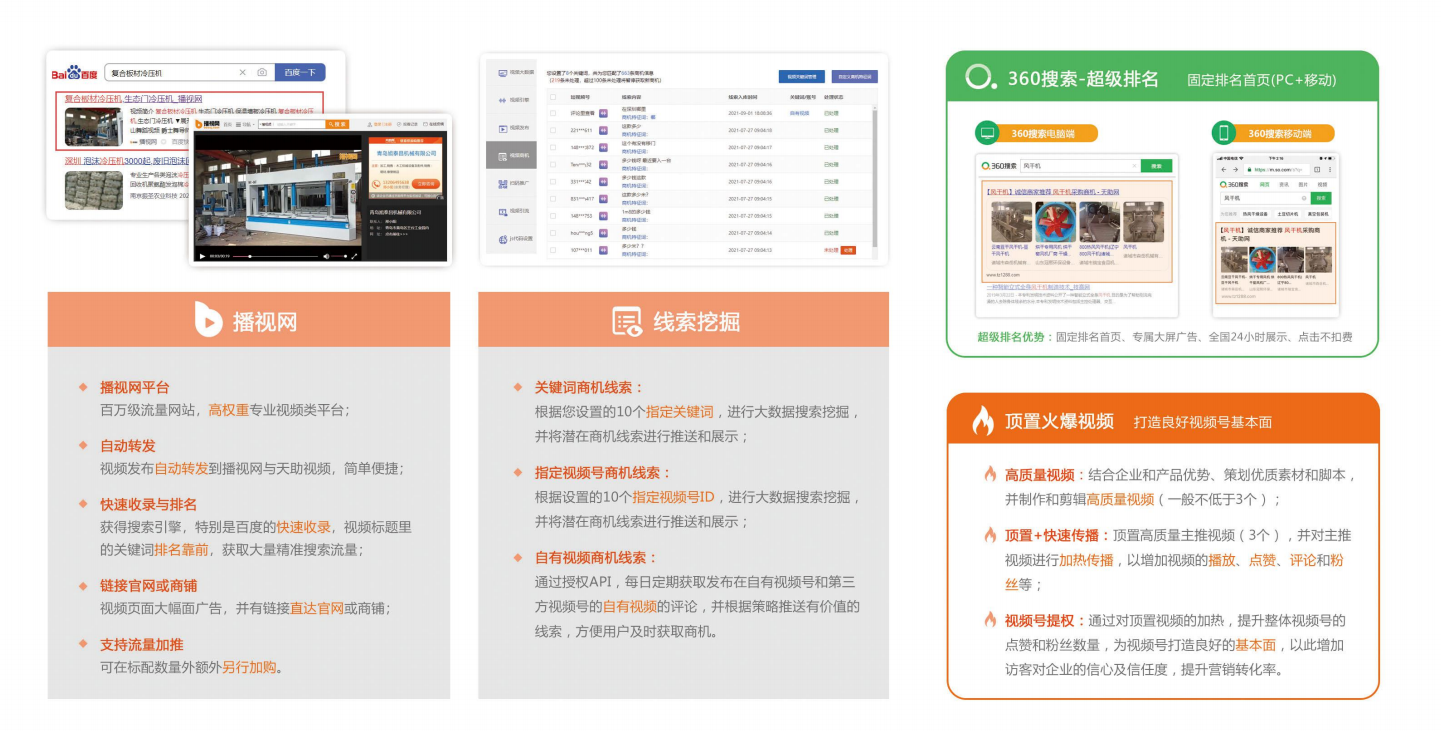Adjust the video progress slider
This screenshot has width=1441, height=731.
(275, 256)
